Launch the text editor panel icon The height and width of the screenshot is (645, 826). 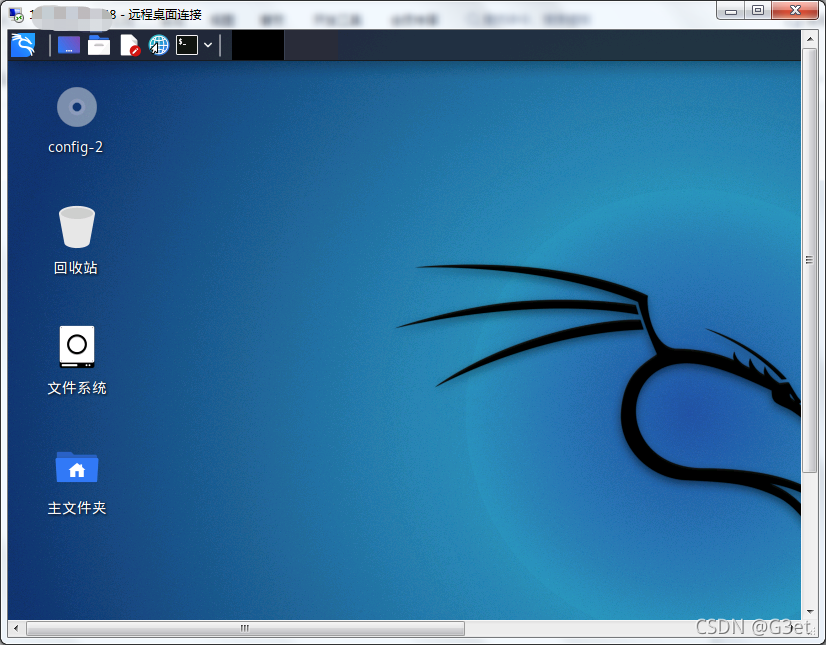point(129,45)
